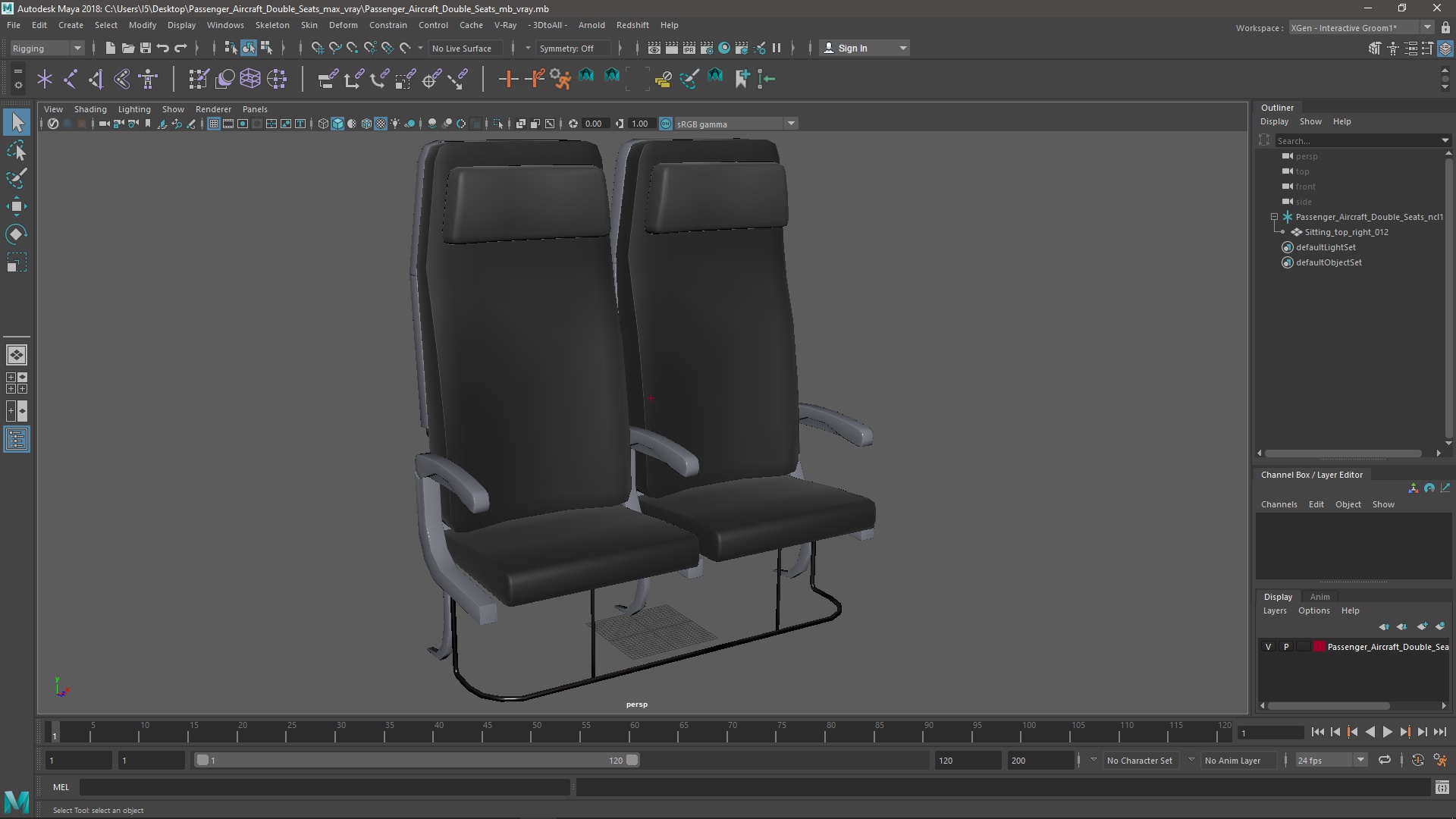This screenshot has width=1456, height=819.
Task: Open the Deform menu
Action: 343,25
